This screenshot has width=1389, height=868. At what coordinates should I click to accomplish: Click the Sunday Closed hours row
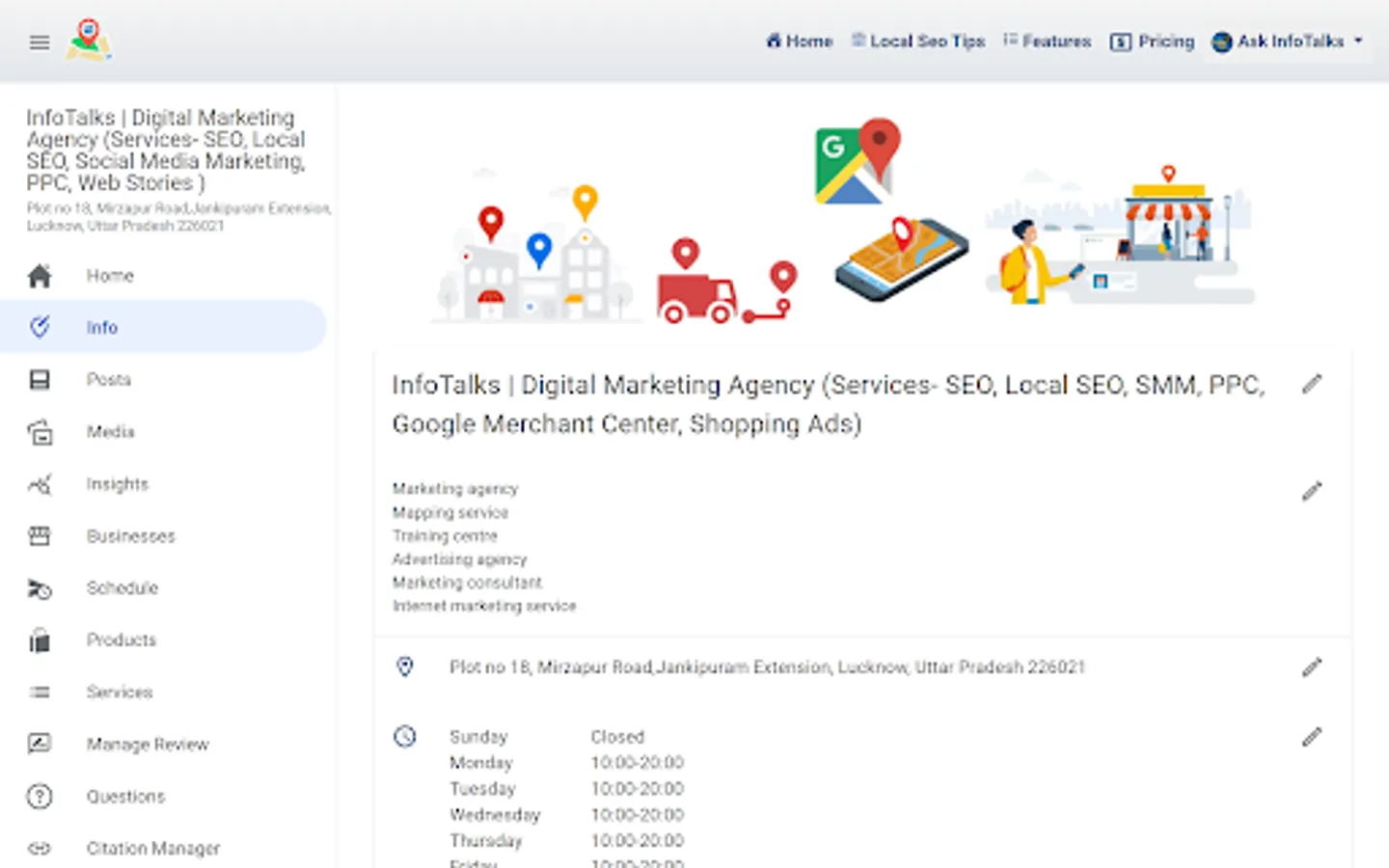coord(547,737)
